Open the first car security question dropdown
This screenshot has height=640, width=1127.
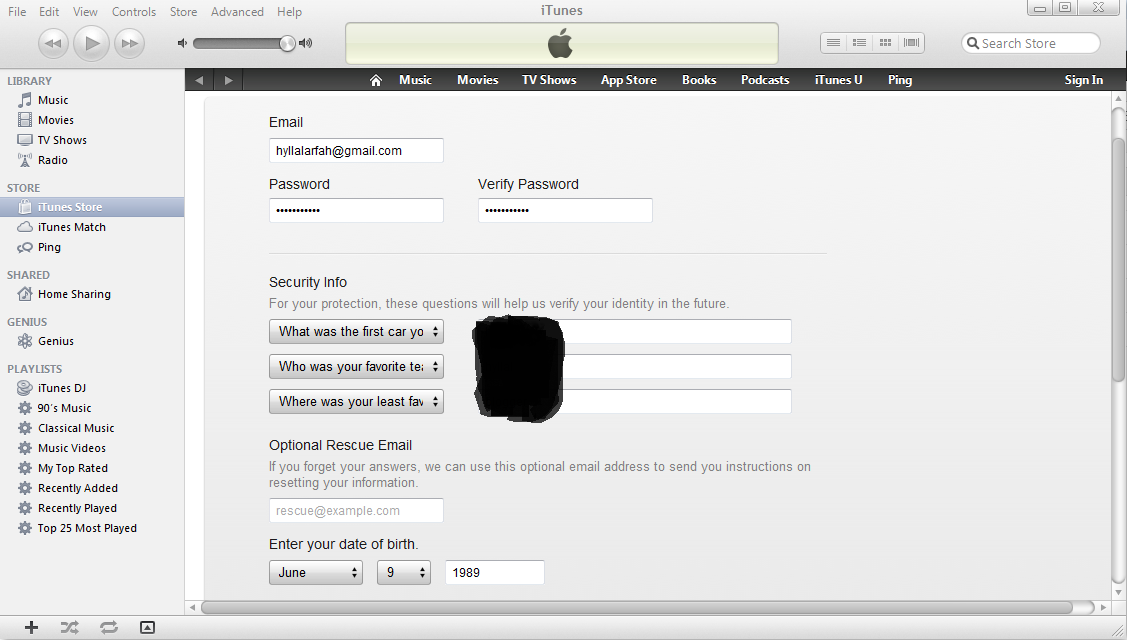(x=356, y=332)
